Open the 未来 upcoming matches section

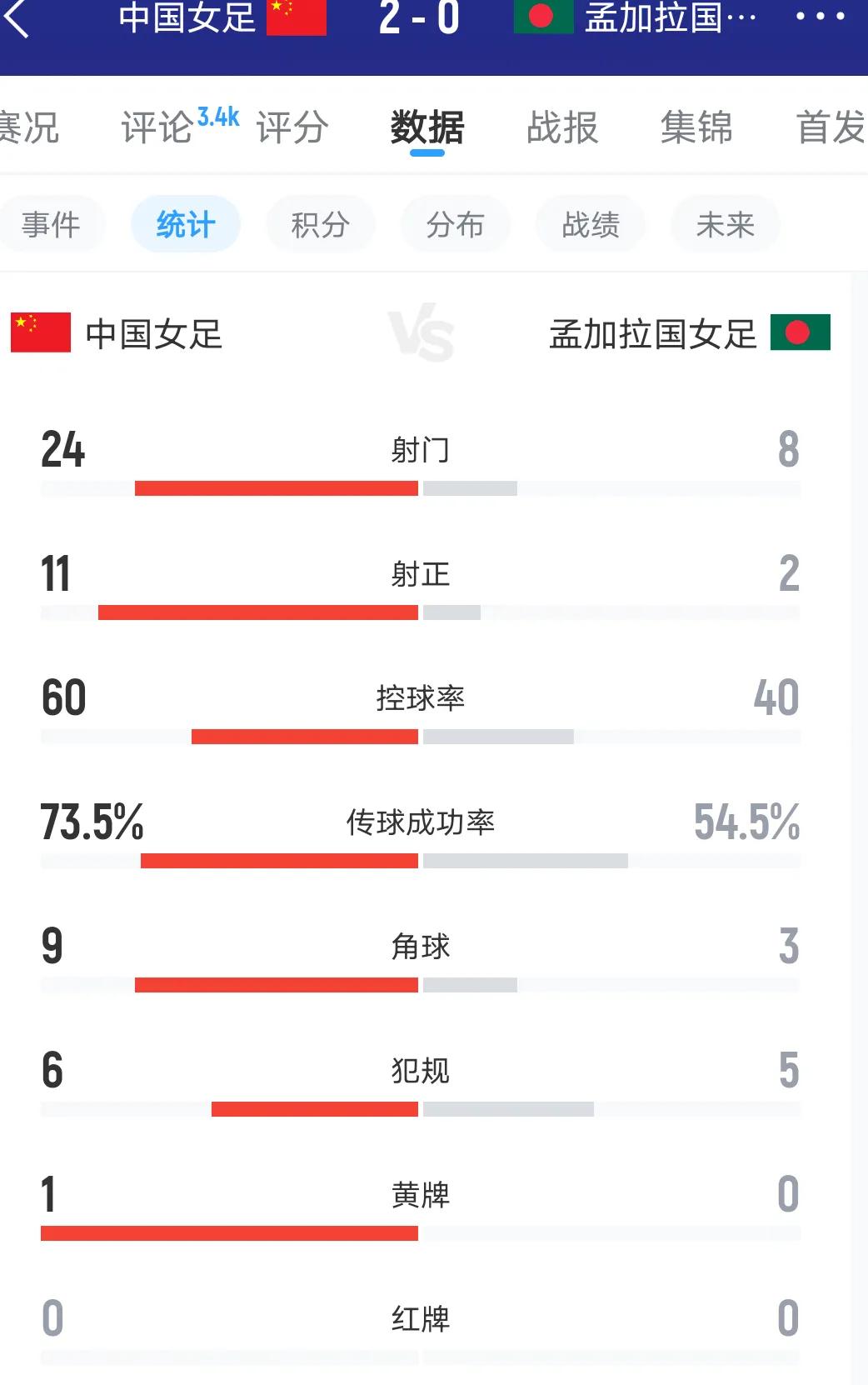point(726,223)
